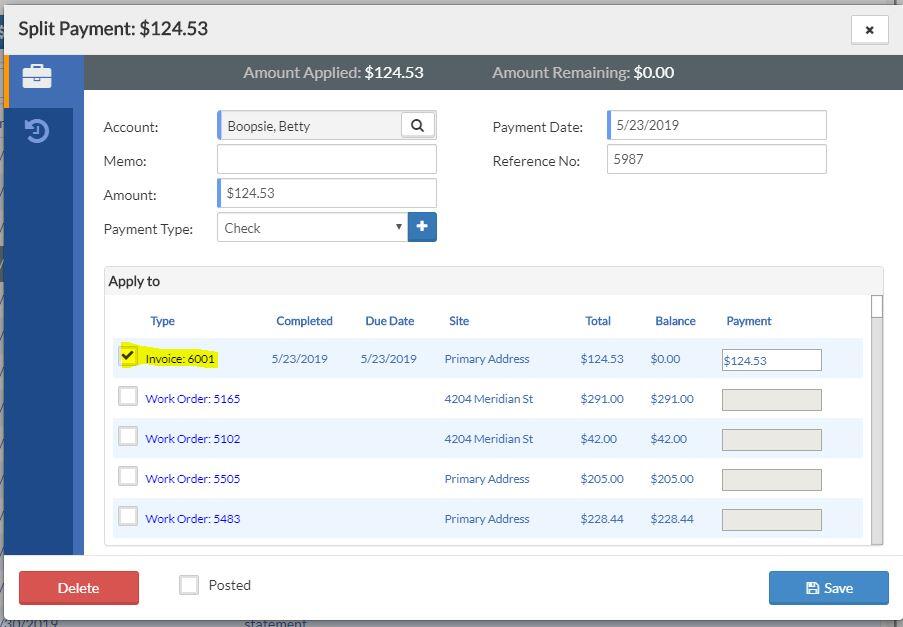
Task: Open the history clock tab in sidebar
Action: coord(37,131)
